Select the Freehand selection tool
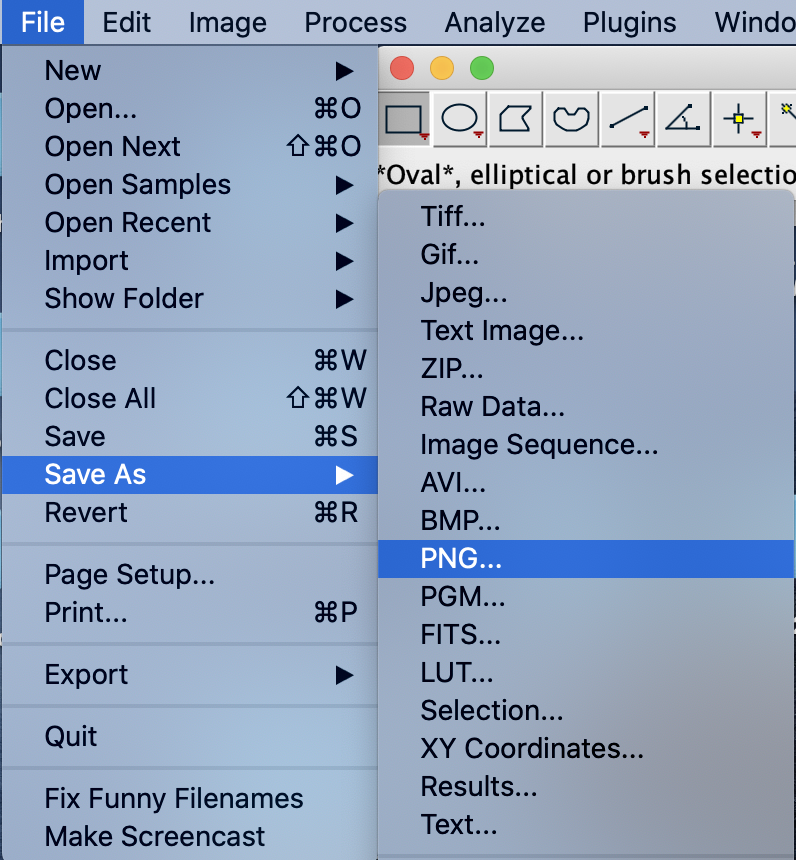 coord(571,119)
